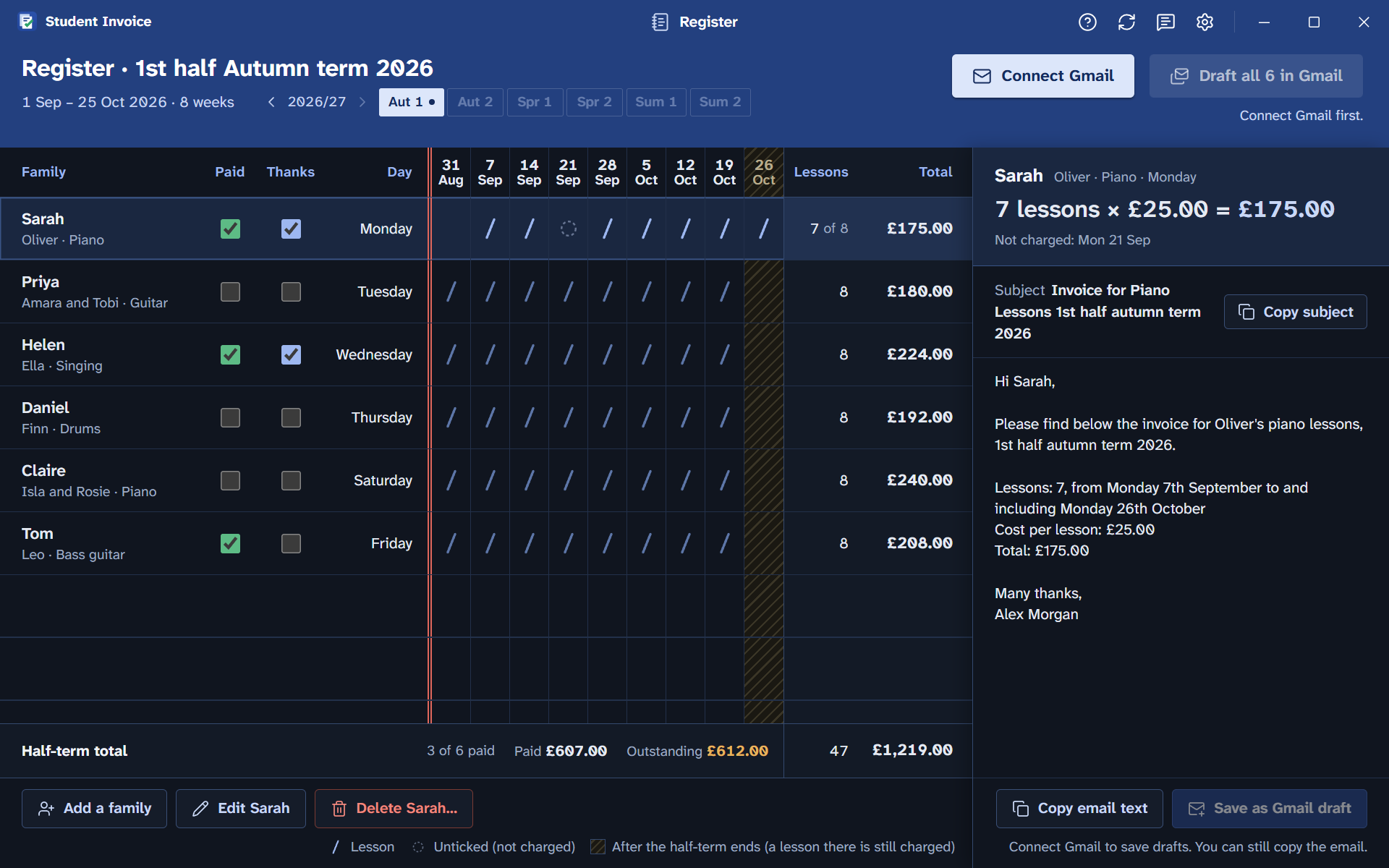Viewport: 1389px width, 868px height.
Task: Click Priya's total £180.00
Action: [x=919, y=292]
